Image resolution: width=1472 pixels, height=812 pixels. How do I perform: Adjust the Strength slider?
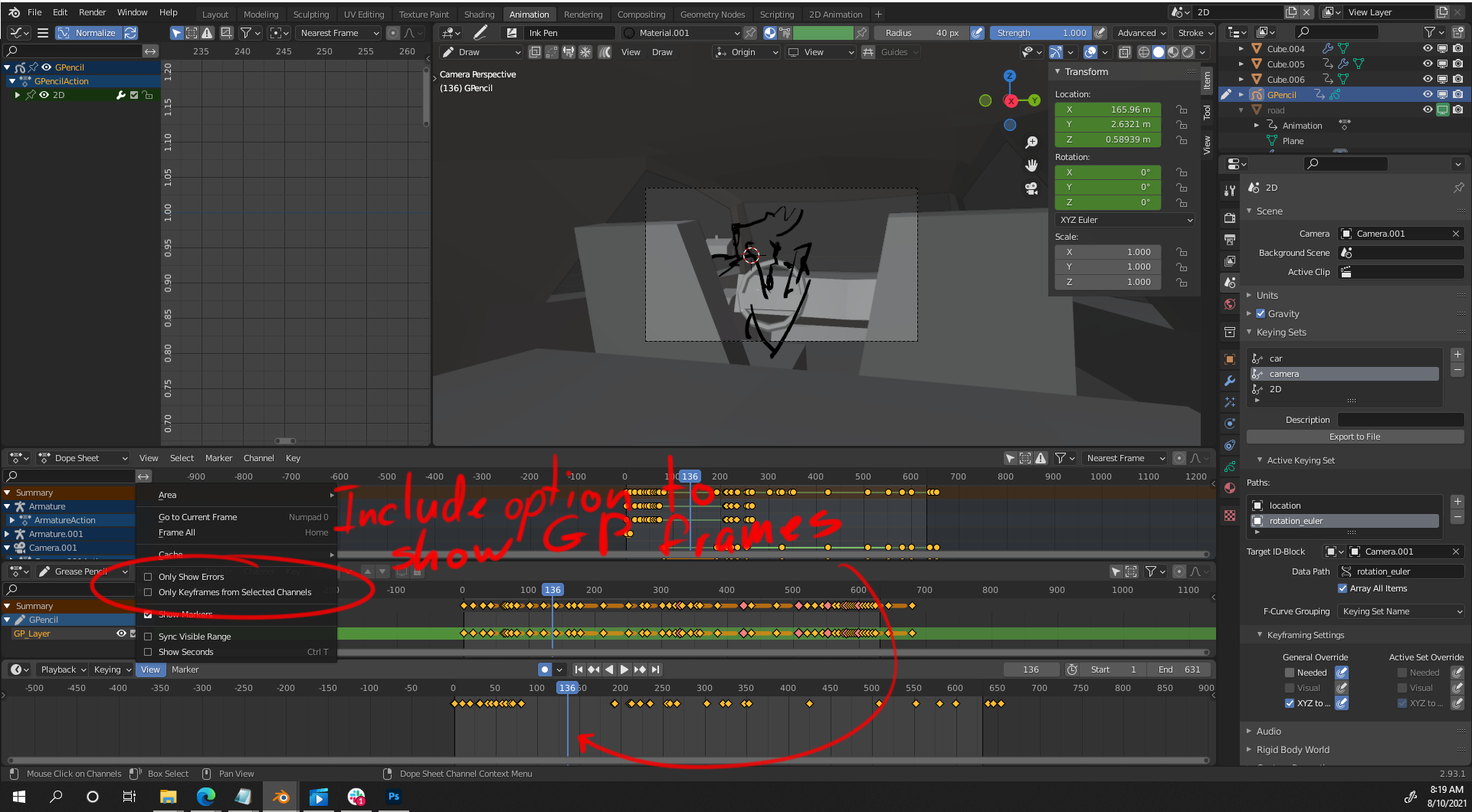coord(1041,33)
